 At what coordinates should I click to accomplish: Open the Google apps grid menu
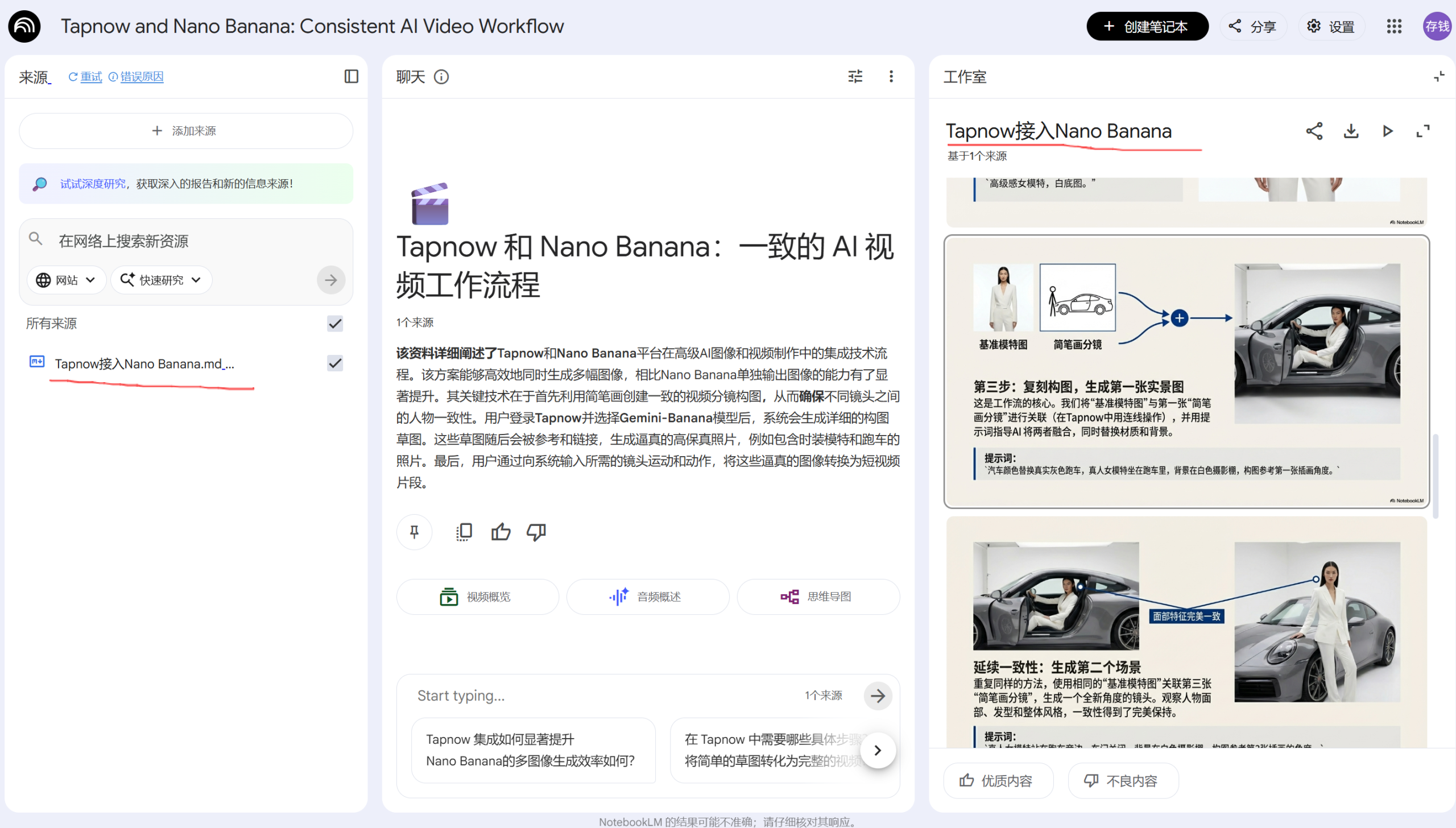(1393, 26)
